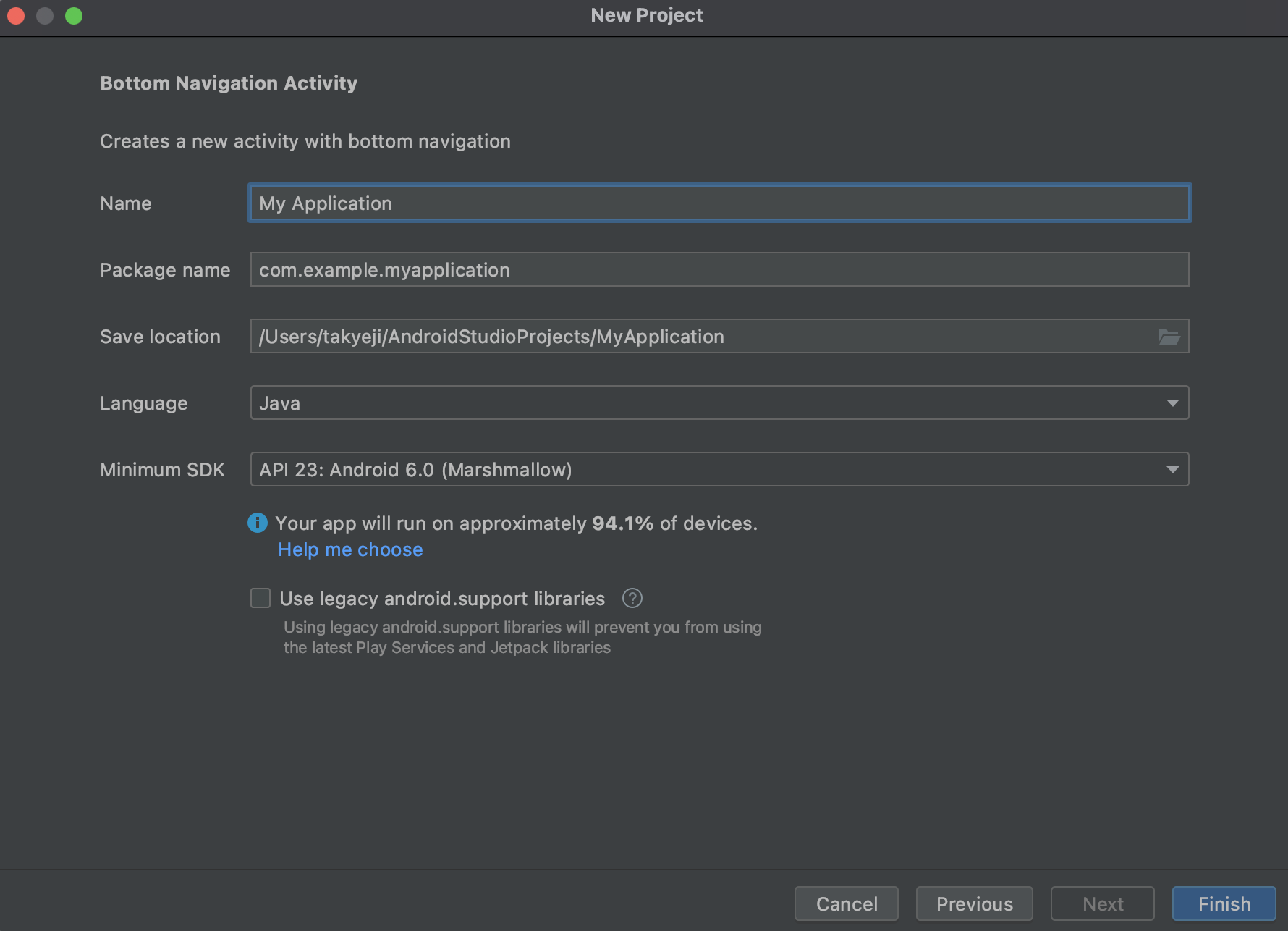This screenshot has width=1288, height=931.
Task: Click the Package name input field
Action: (x=719, y=269)
